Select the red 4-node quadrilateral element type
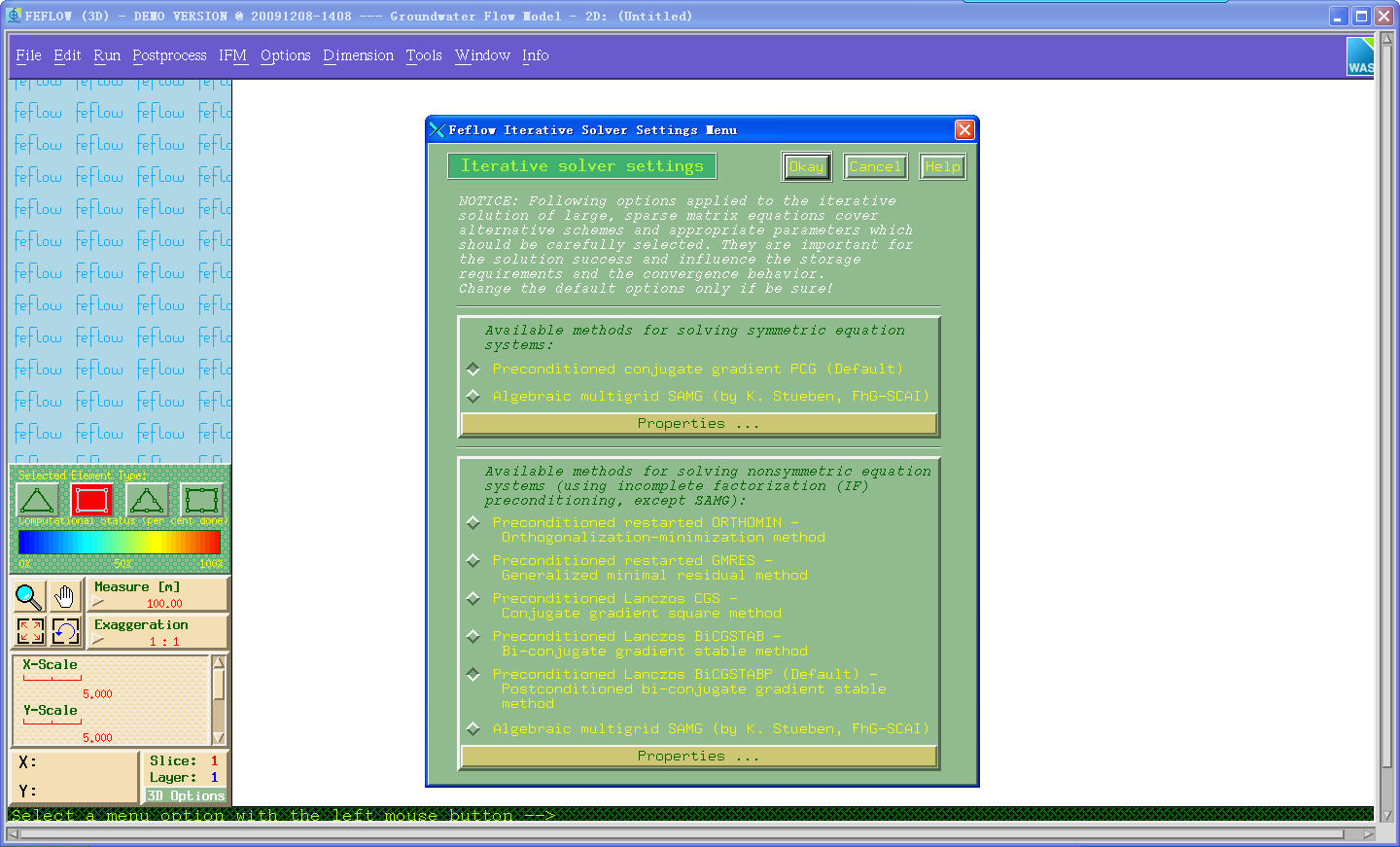The height and width of the screenshot is (847, 1400). 91,500
